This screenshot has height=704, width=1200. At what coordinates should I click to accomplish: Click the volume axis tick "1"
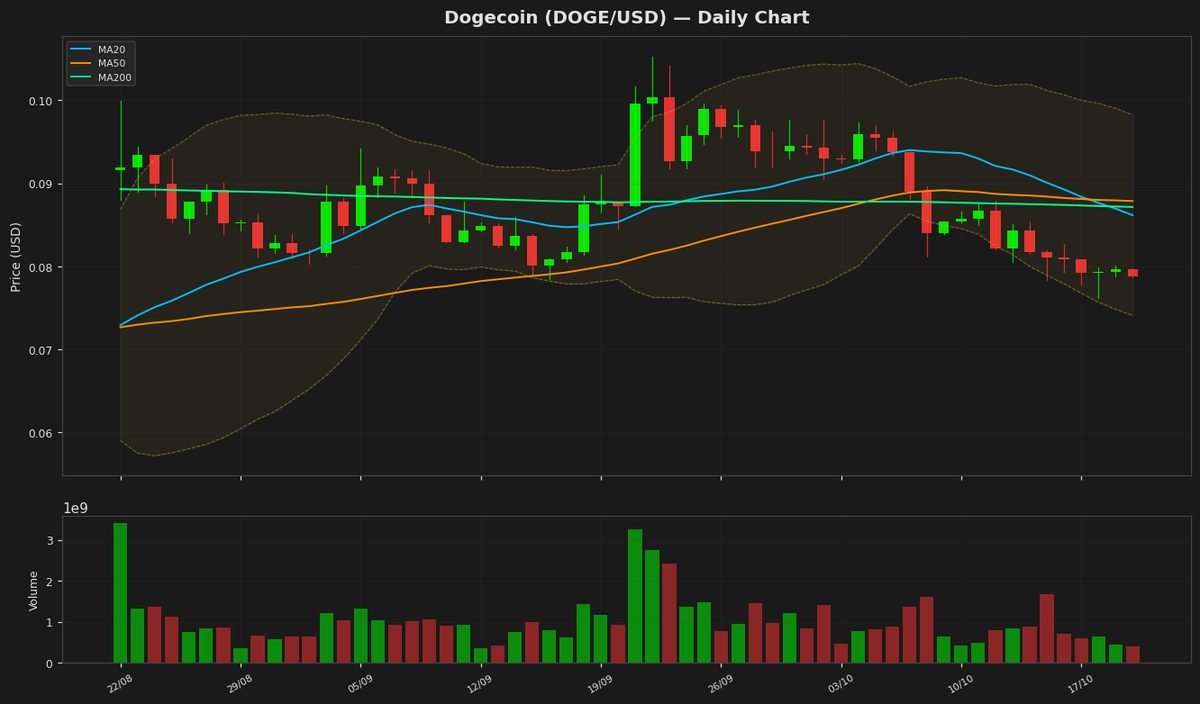tap(50, 622)
